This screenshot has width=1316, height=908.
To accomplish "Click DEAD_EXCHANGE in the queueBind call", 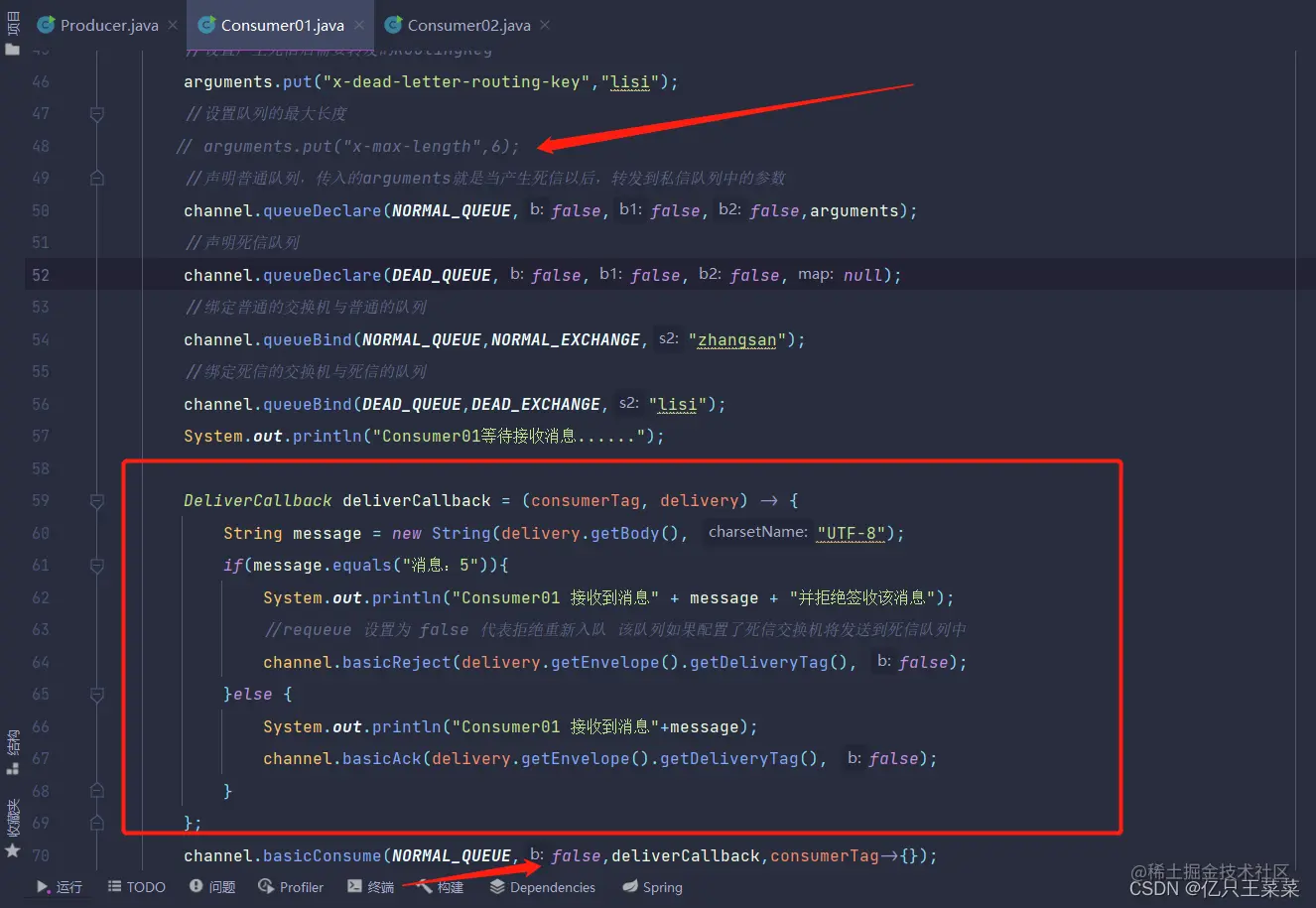I will pyautogui.click(x=536, y=404).
